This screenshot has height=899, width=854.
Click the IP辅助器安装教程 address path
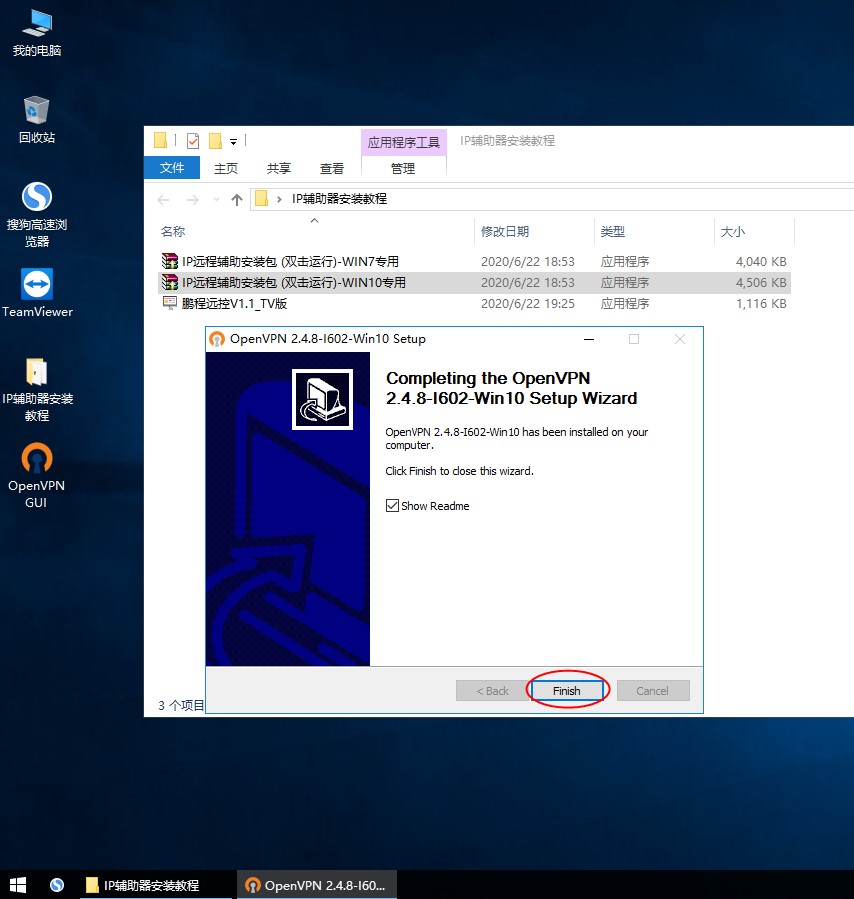click(x=339, y=199)
